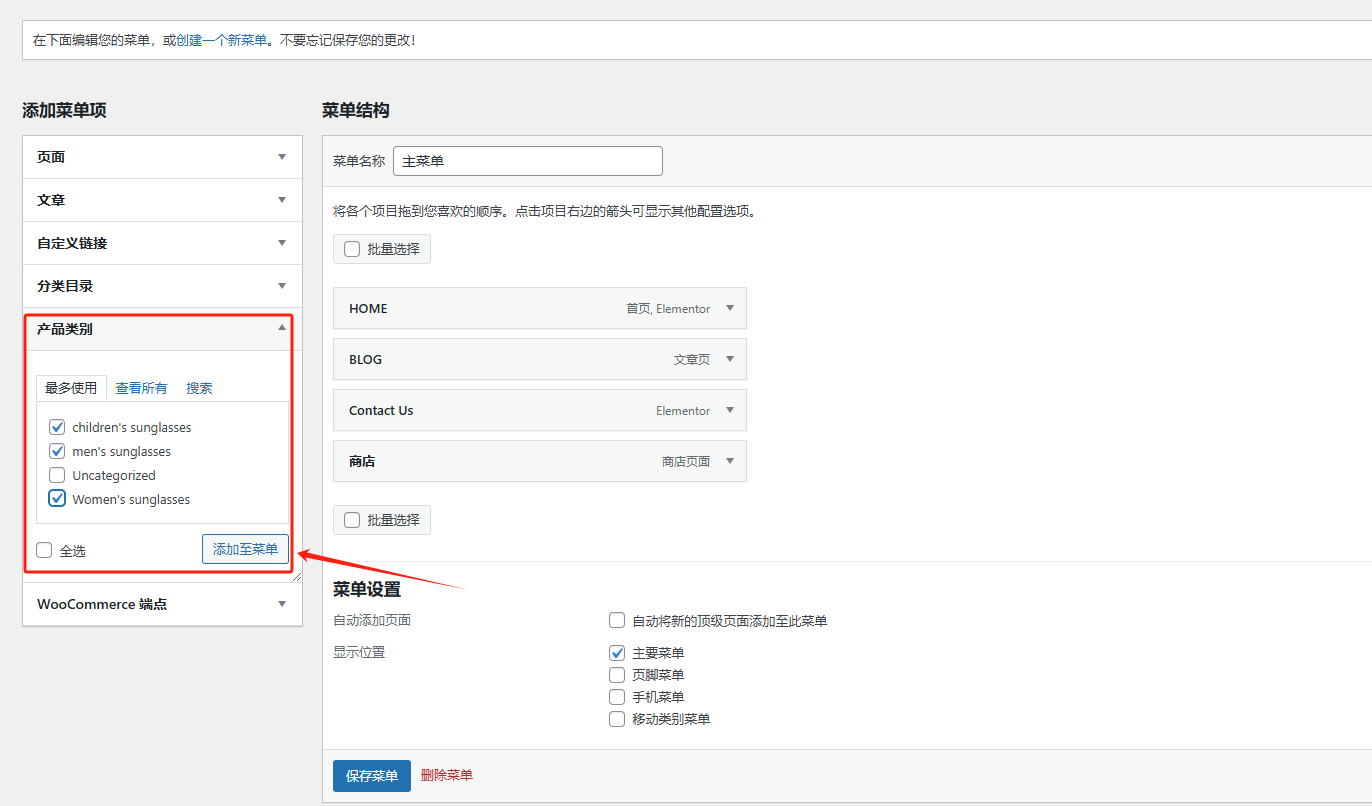
Task: Open the 商店 menu item options arrow
Action: 731,461
